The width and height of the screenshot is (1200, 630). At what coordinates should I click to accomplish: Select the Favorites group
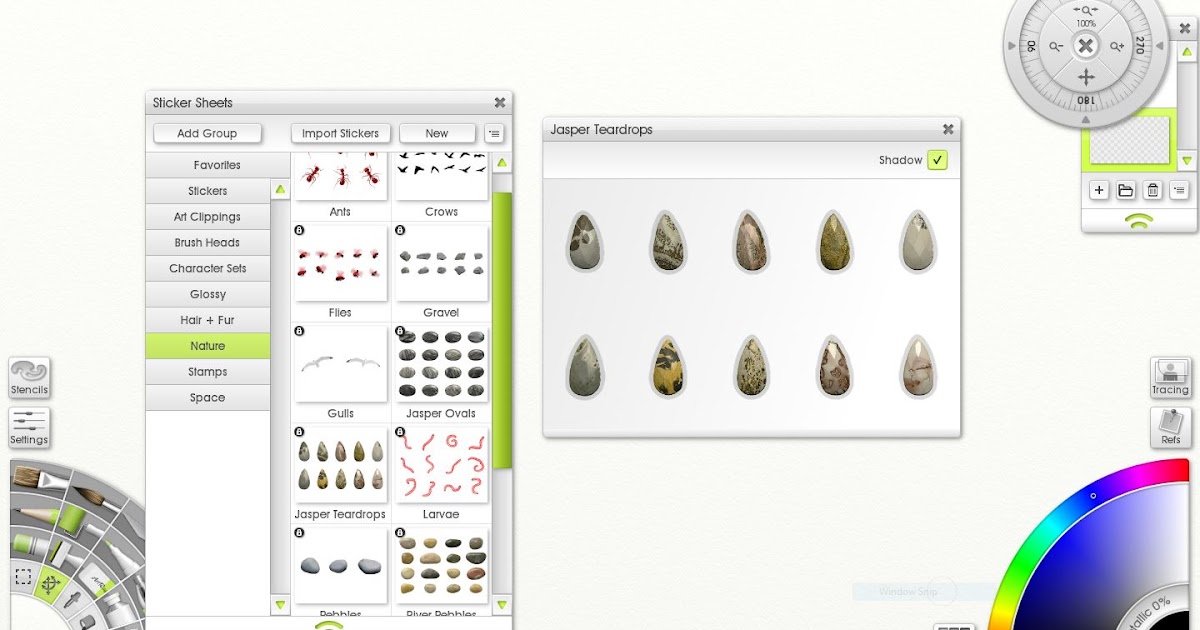[x=218, y=165]
